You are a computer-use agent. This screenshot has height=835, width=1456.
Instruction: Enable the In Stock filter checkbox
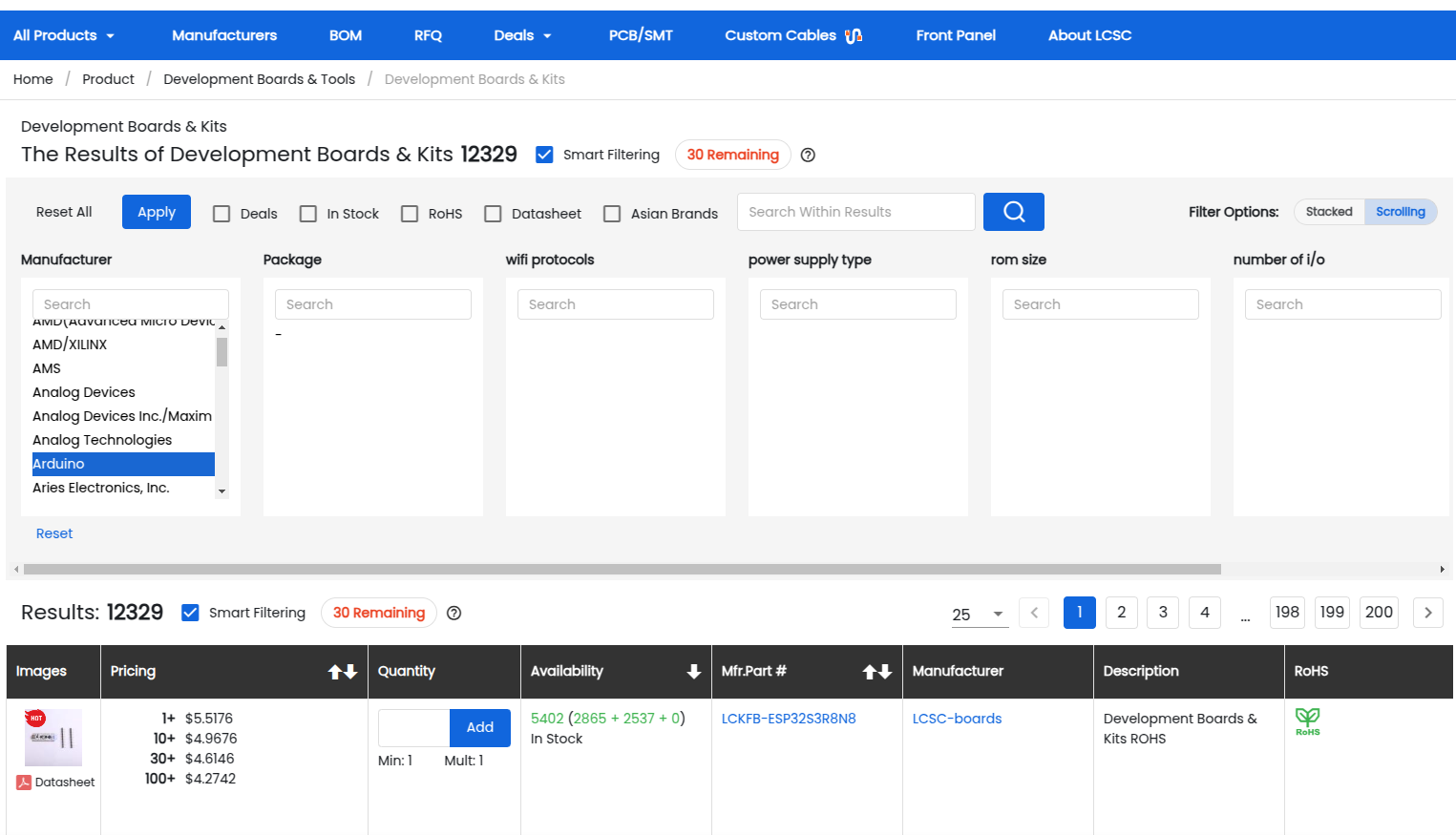(x=308, y=214)
